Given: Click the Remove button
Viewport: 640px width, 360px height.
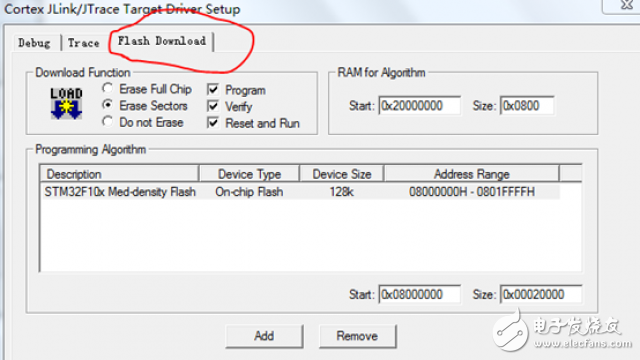Looking at the screenshot, I should coord(357,336).
